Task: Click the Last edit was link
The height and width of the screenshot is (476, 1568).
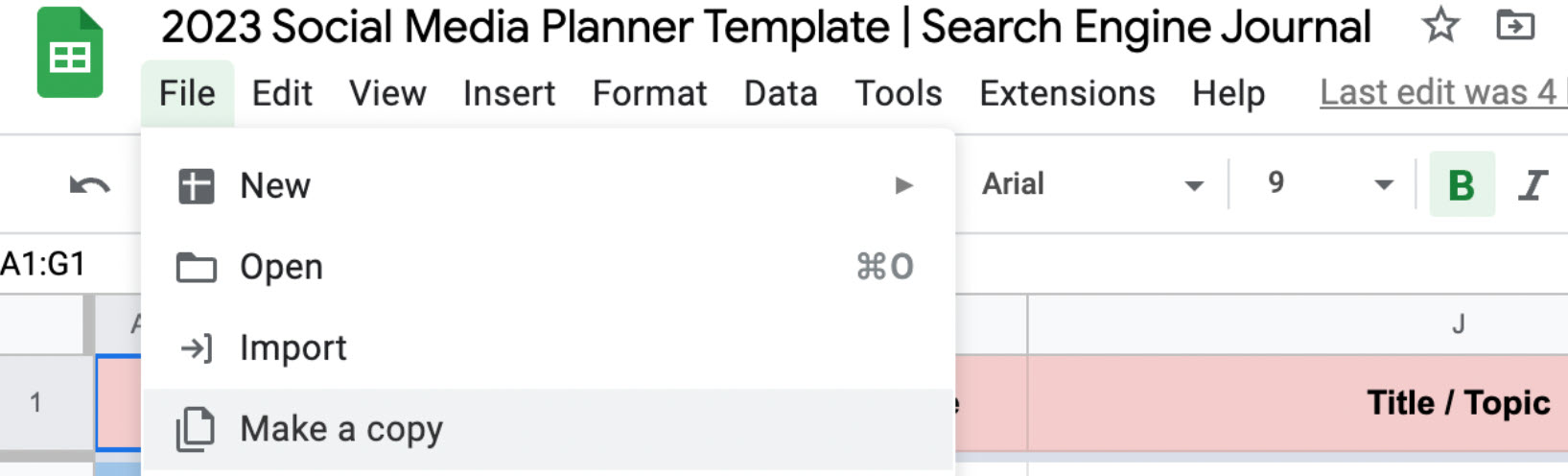Action: pyautogui.click(x=1441, y=92)
